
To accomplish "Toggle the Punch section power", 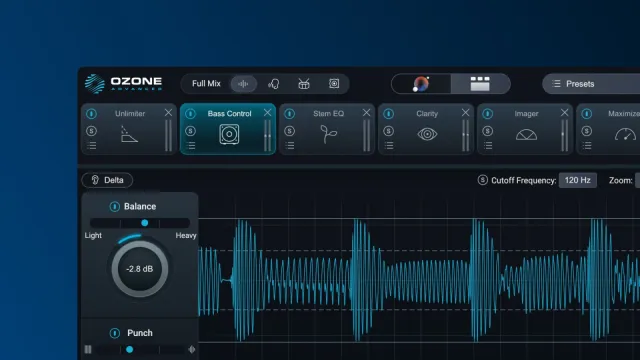I will (x=115, y=333).
